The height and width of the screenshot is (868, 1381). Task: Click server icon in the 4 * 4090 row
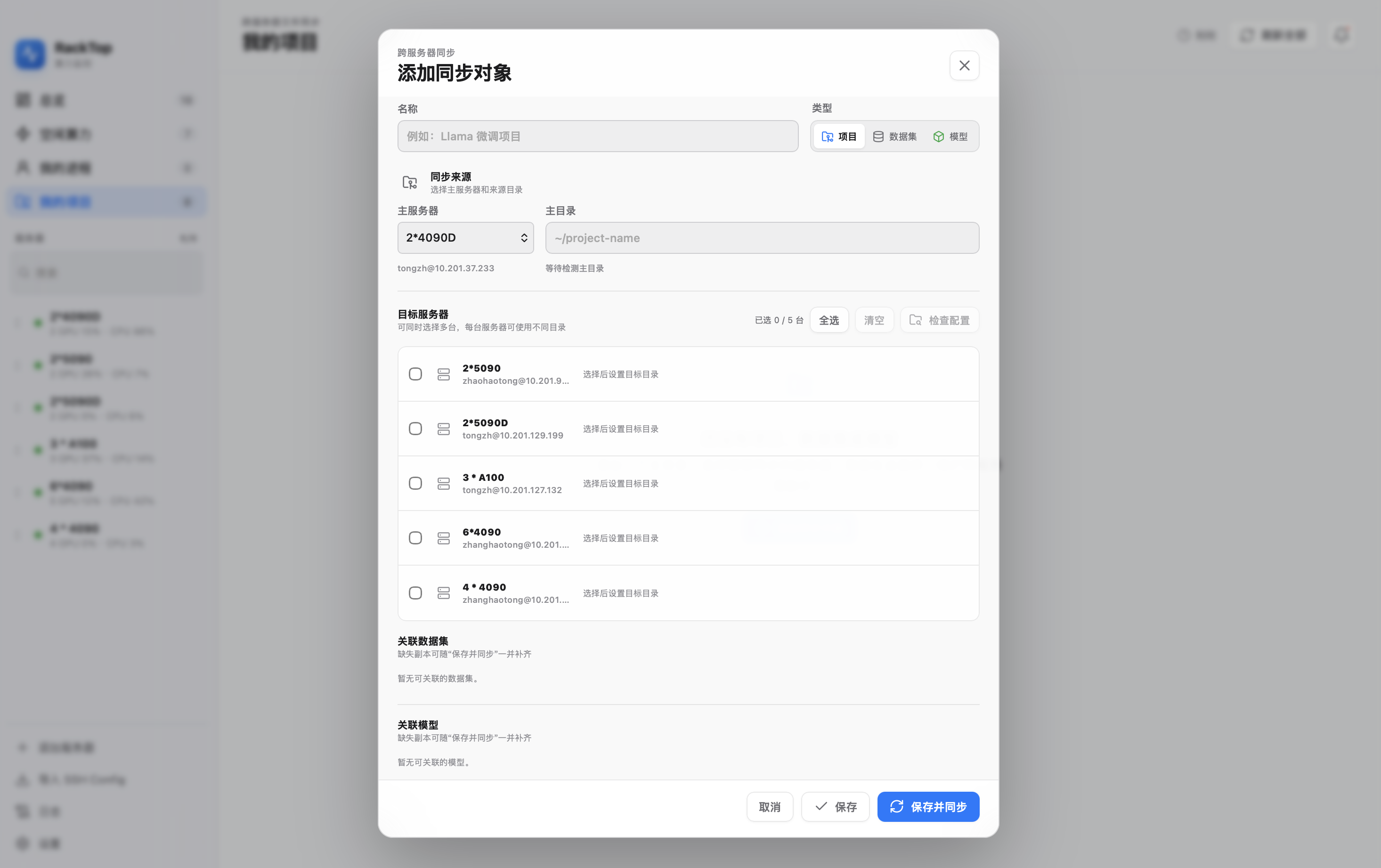443,593
